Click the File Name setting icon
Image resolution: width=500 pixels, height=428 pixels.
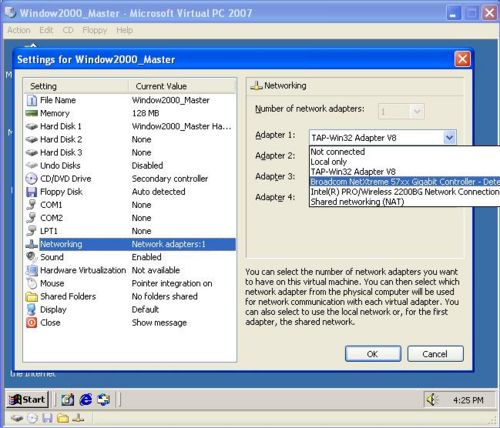(31, 100)
